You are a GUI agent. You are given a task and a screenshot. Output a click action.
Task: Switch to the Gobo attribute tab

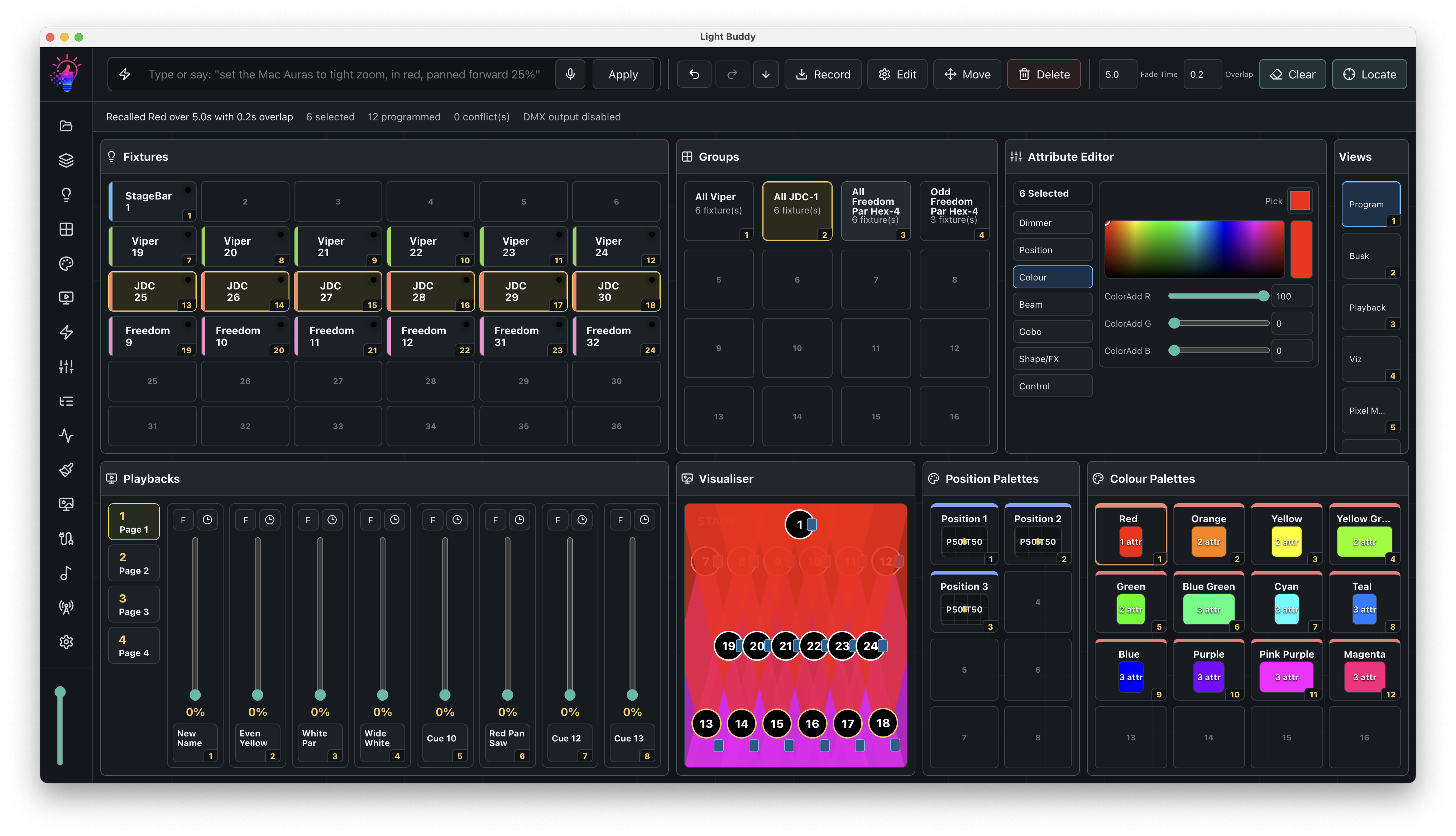1052,331
